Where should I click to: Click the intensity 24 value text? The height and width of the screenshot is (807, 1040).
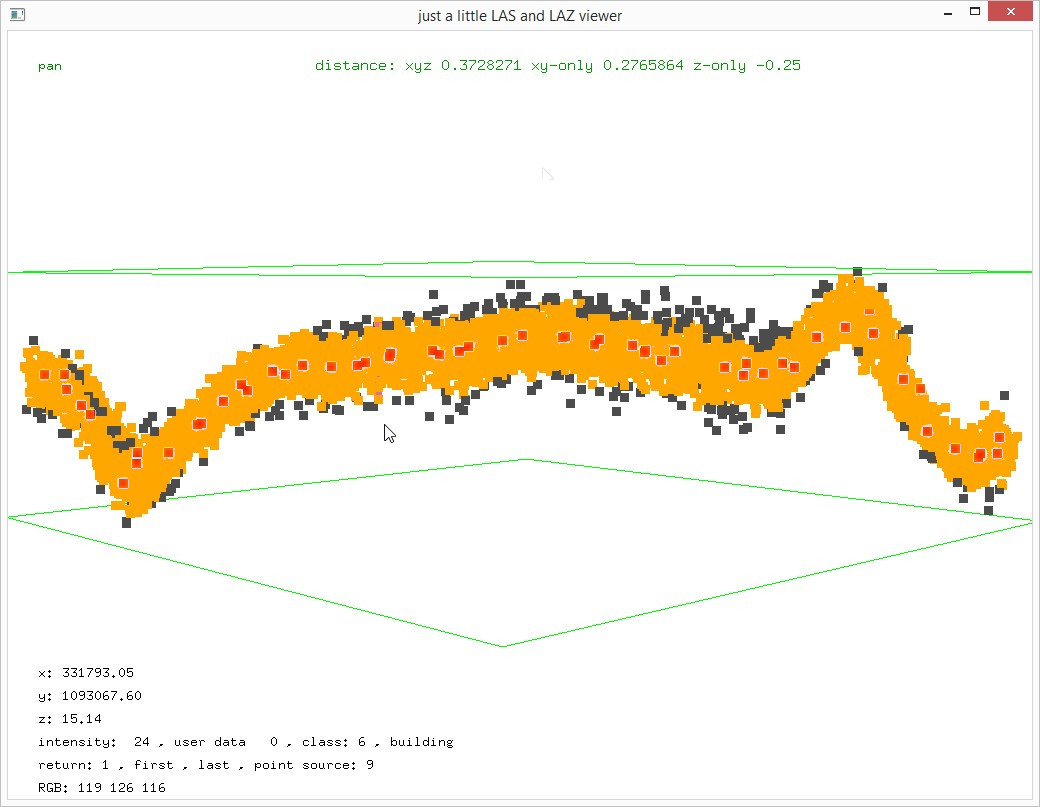point(94,742)
